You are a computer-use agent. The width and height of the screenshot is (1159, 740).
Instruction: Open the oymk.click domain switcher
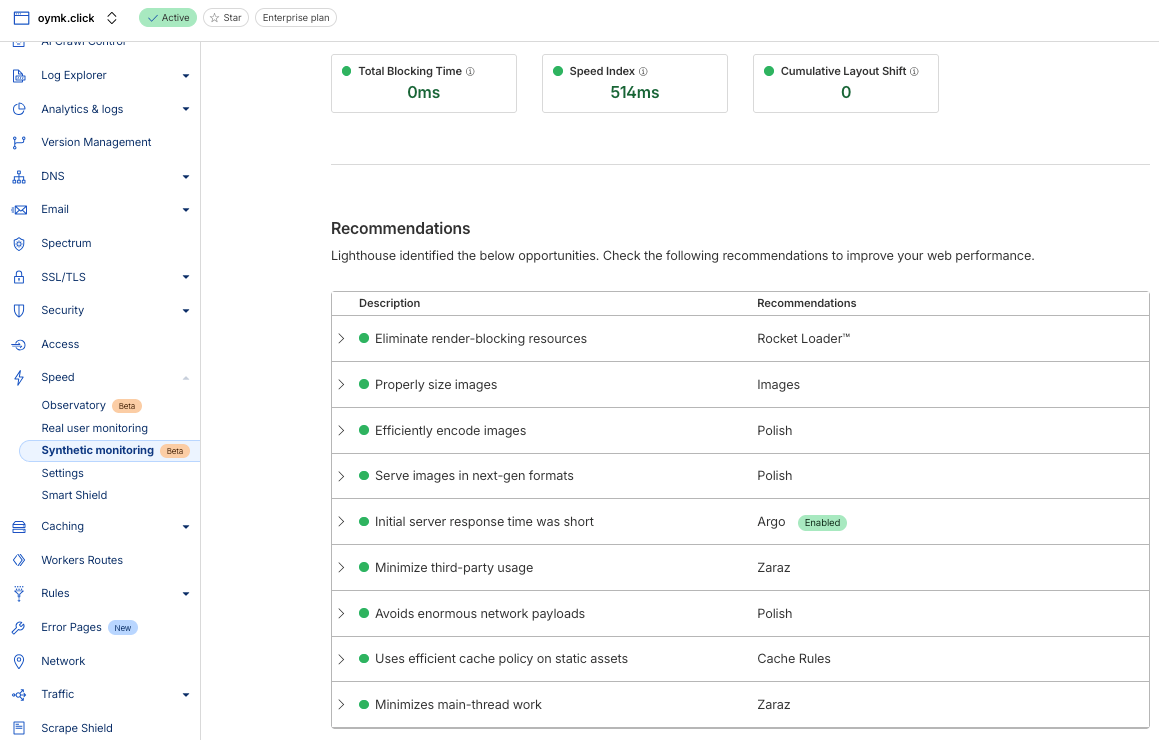click(112, 18)
